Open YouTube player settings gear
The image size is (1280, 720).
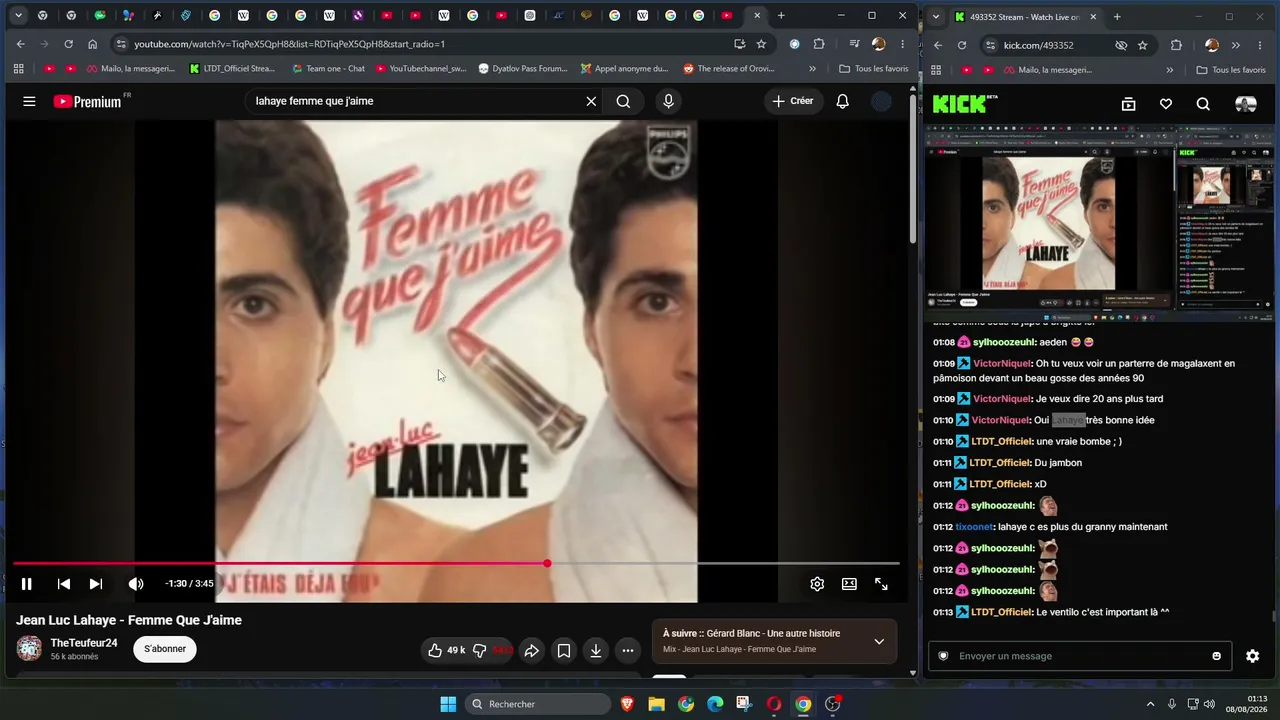tap(817, 584)
